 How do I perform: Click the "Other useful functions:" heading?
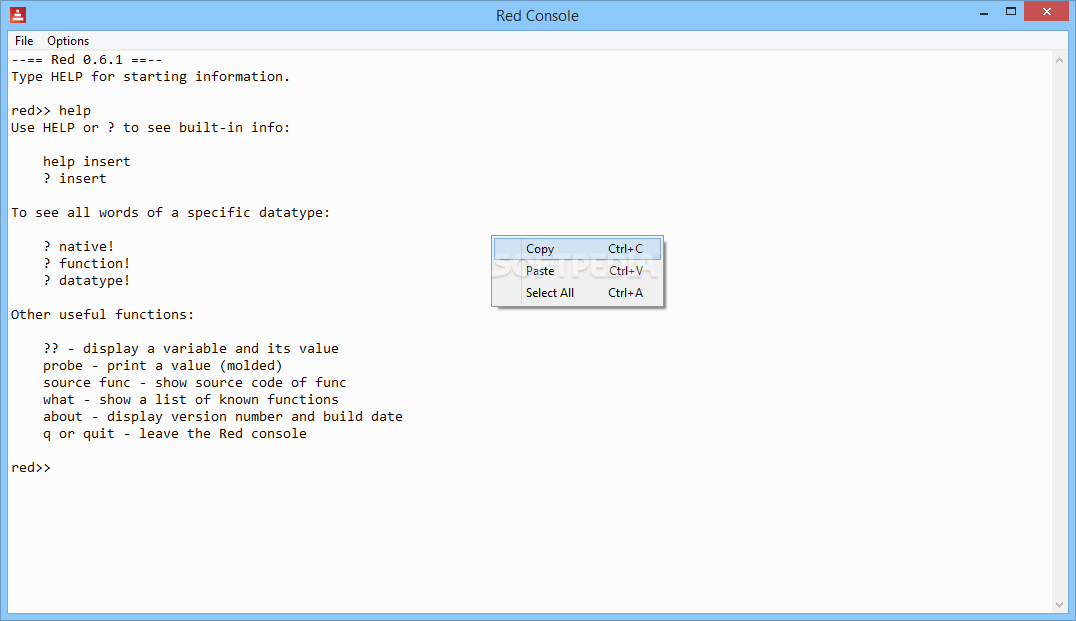[102, 314]
